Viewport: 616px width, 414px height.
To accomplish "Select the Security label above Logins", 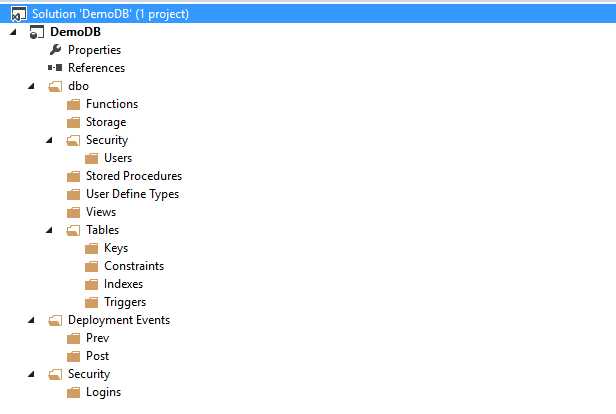I will point(89,374).
